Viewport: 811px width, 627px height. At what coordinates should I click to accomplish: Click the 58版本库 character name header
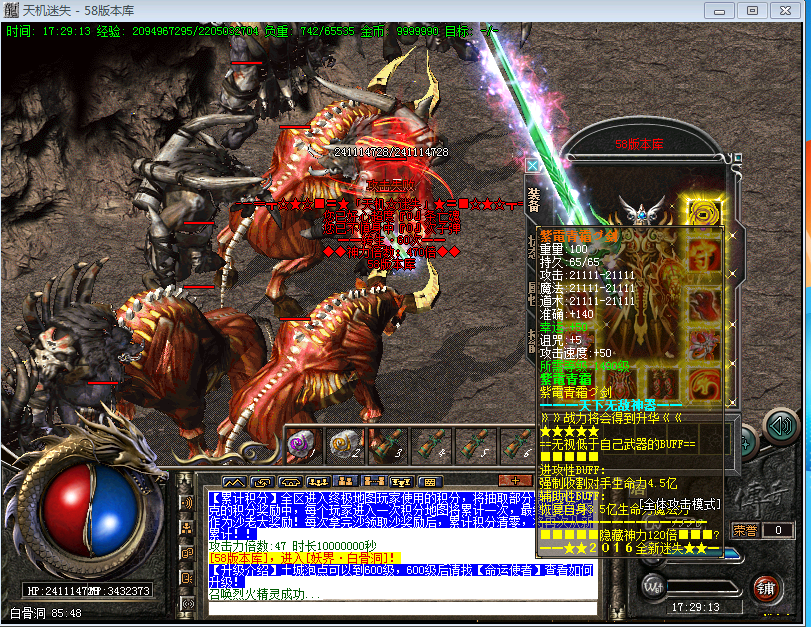tap(639, 144)
